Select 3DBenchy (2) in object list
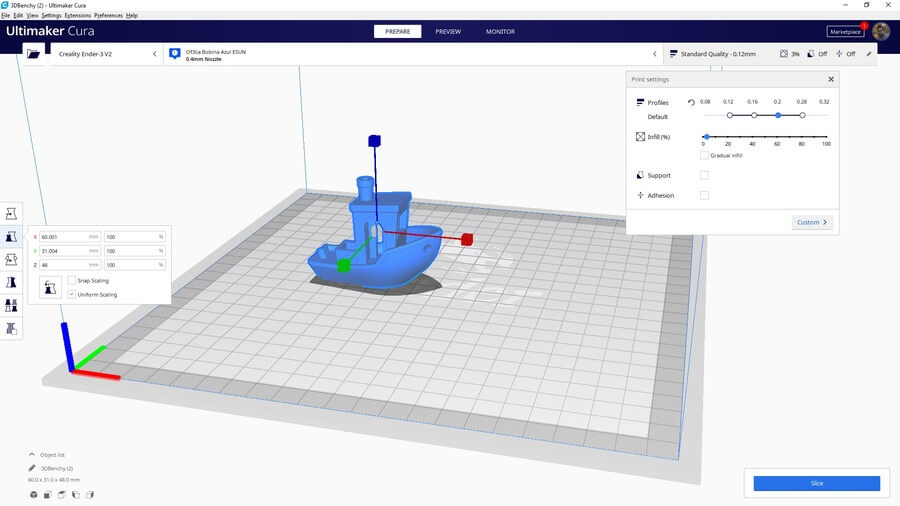 click(57, 468)
